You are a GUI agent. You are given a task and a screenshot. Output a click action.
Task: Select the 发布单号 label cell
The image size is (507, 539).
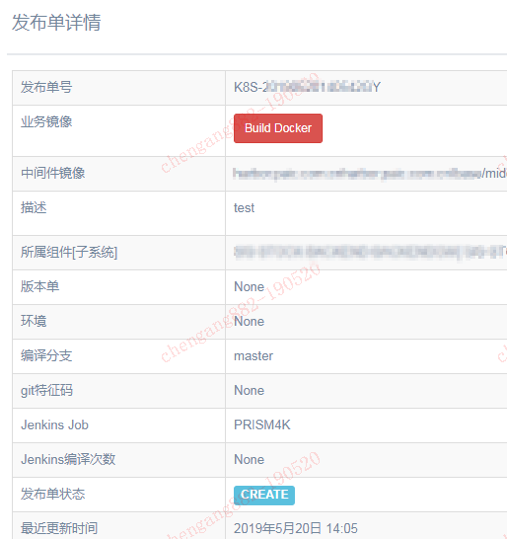(x=119, y=88)
